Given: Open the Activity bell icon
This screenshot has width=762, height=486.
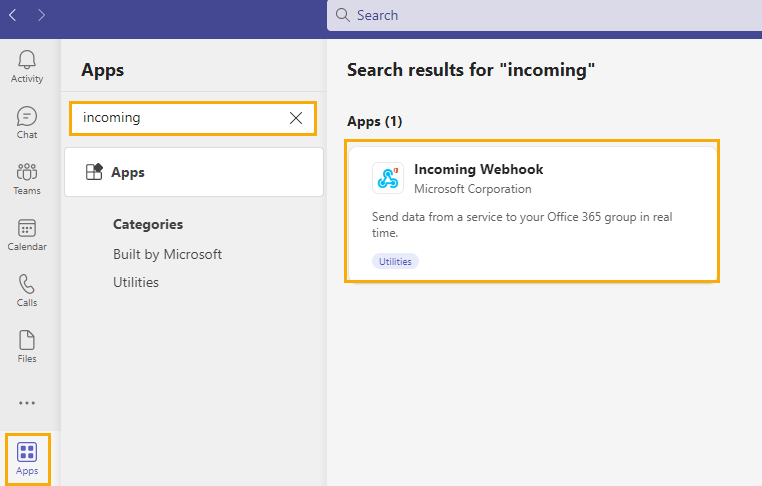Looking at the screenshot, I should [x=27, y=59].
